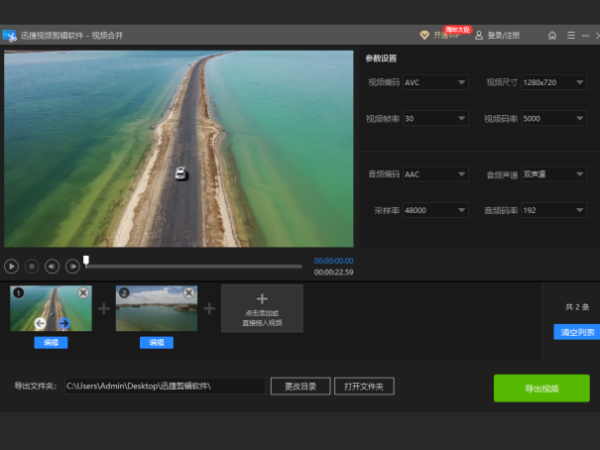This screenshot has width=600, height=450.
Task: Expand the 视频编码 AVC dropdown
Action: point(435,82)
